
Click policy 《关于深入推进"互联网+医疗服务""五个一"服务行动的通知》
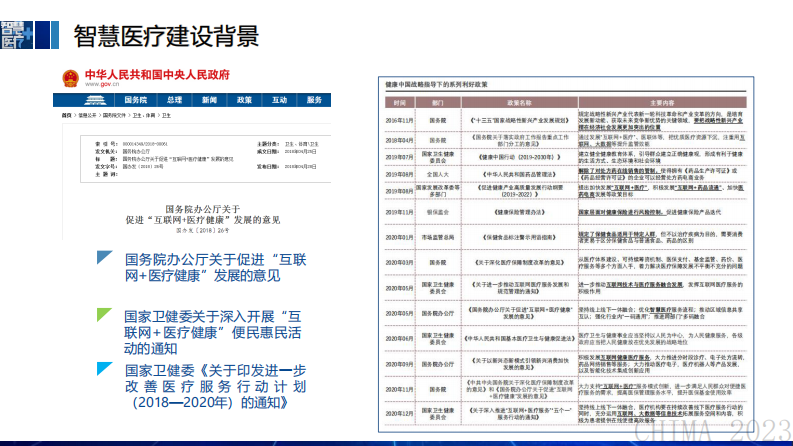tap(519, 414)
